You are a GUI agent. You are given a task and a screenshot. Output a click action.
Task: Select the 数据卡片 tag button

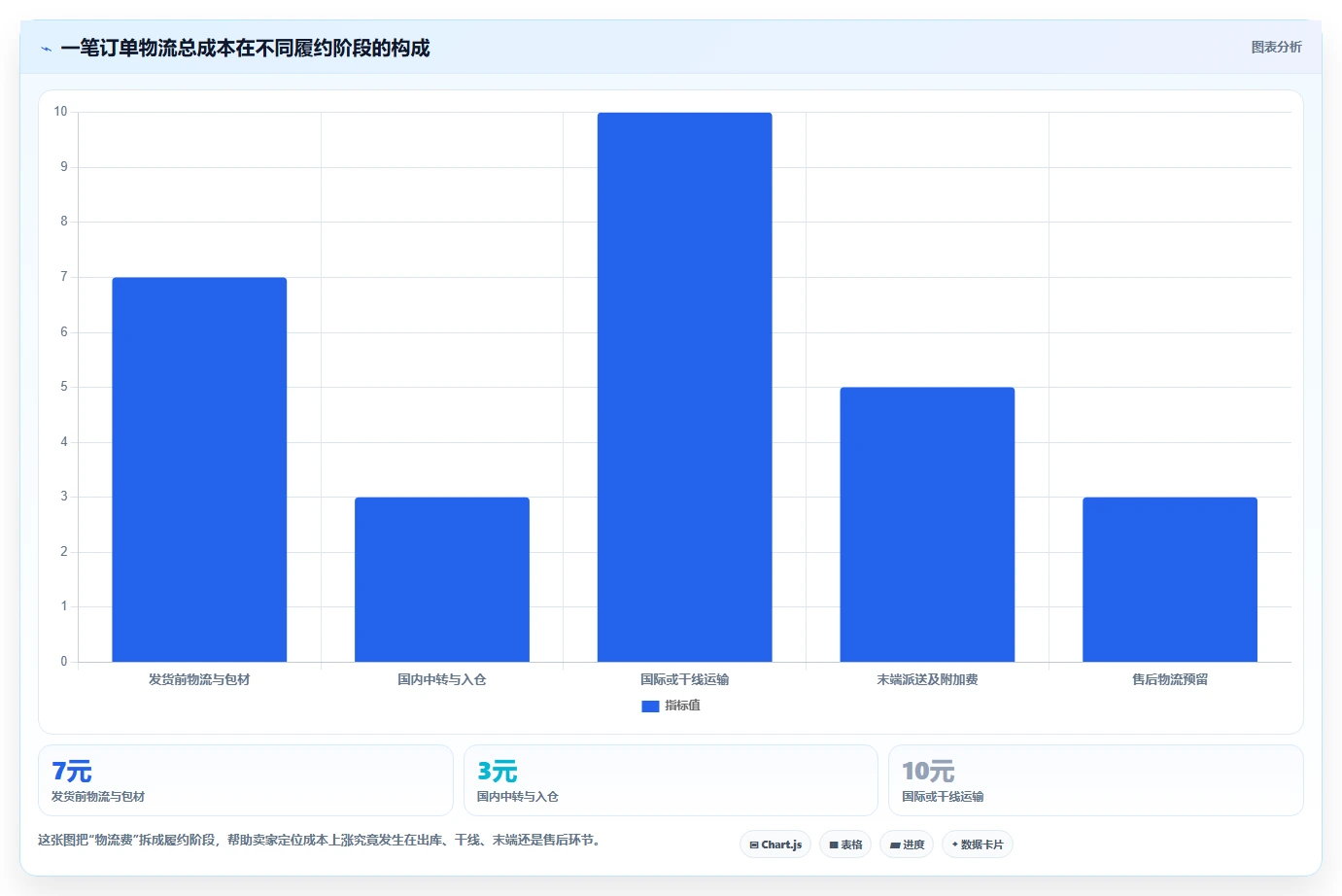978,844
